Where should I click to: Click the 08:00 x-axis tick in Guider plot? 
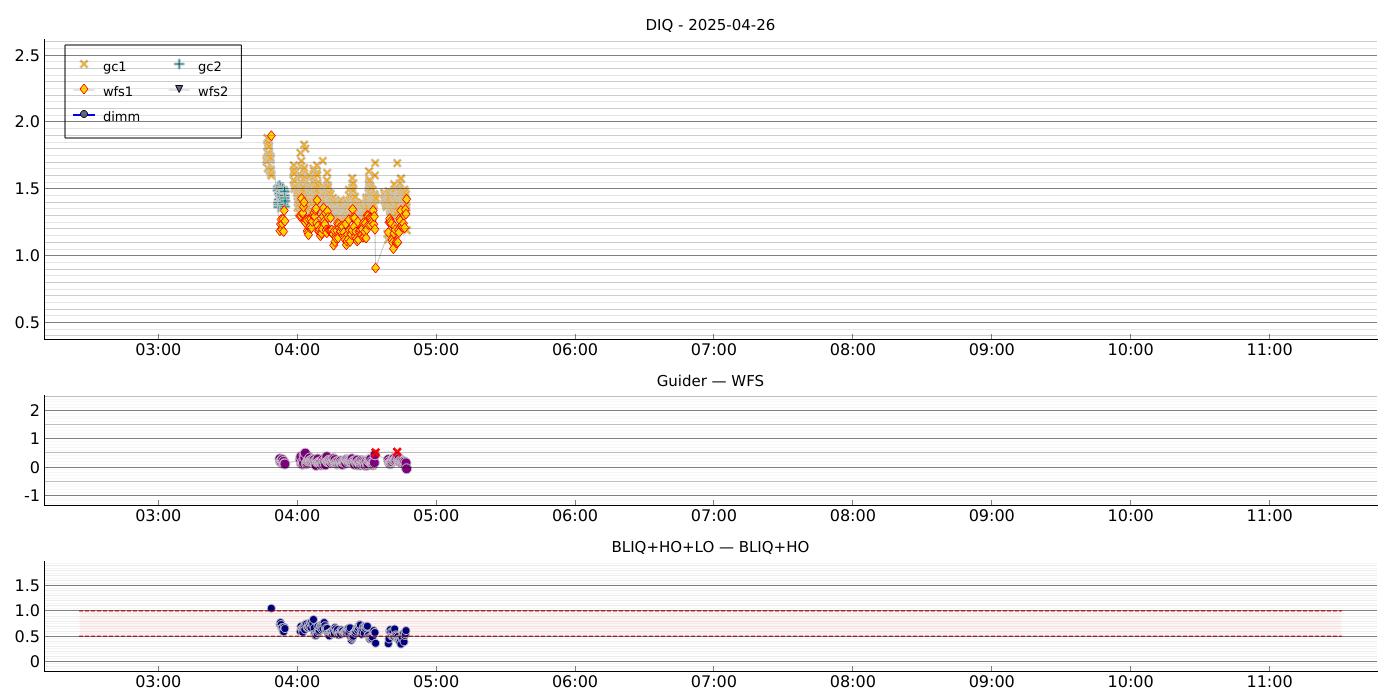tap(852, 516)
